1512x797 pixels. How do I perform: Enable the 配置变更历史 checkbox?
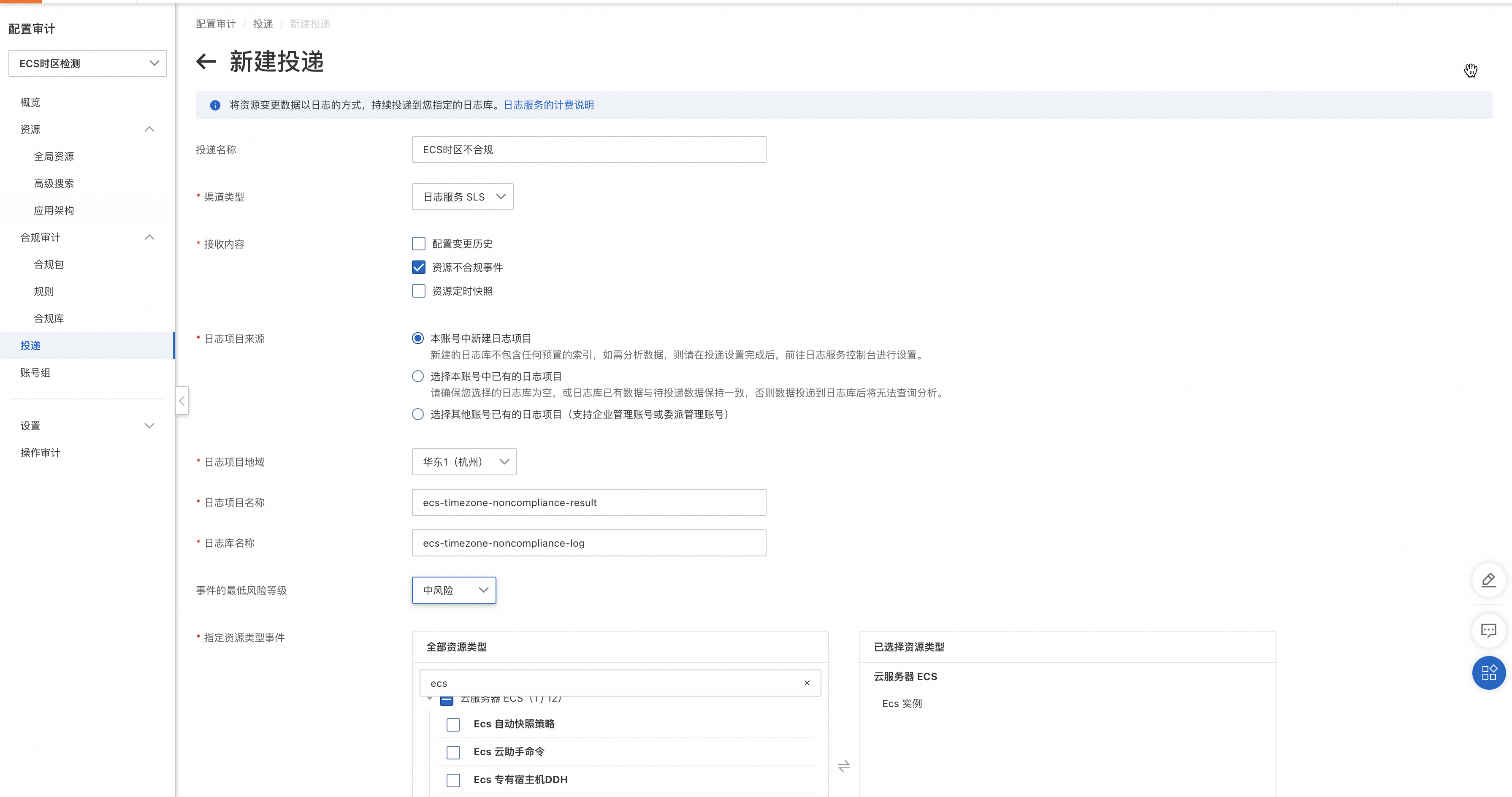(418, 244)
